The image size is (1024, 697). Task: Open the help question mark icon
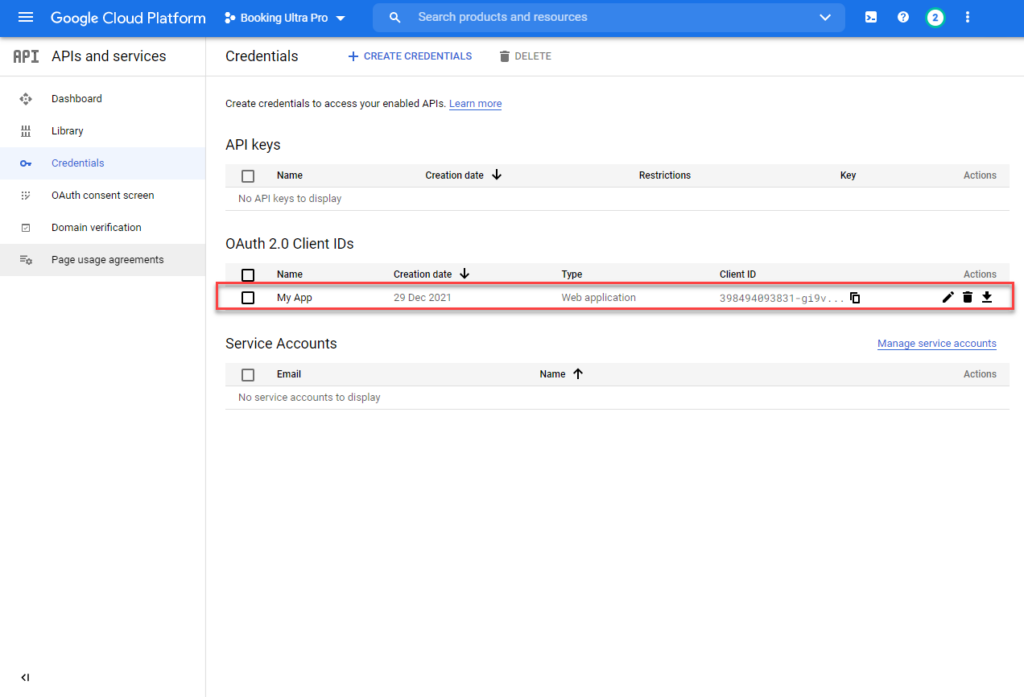[x=903, y=18]
